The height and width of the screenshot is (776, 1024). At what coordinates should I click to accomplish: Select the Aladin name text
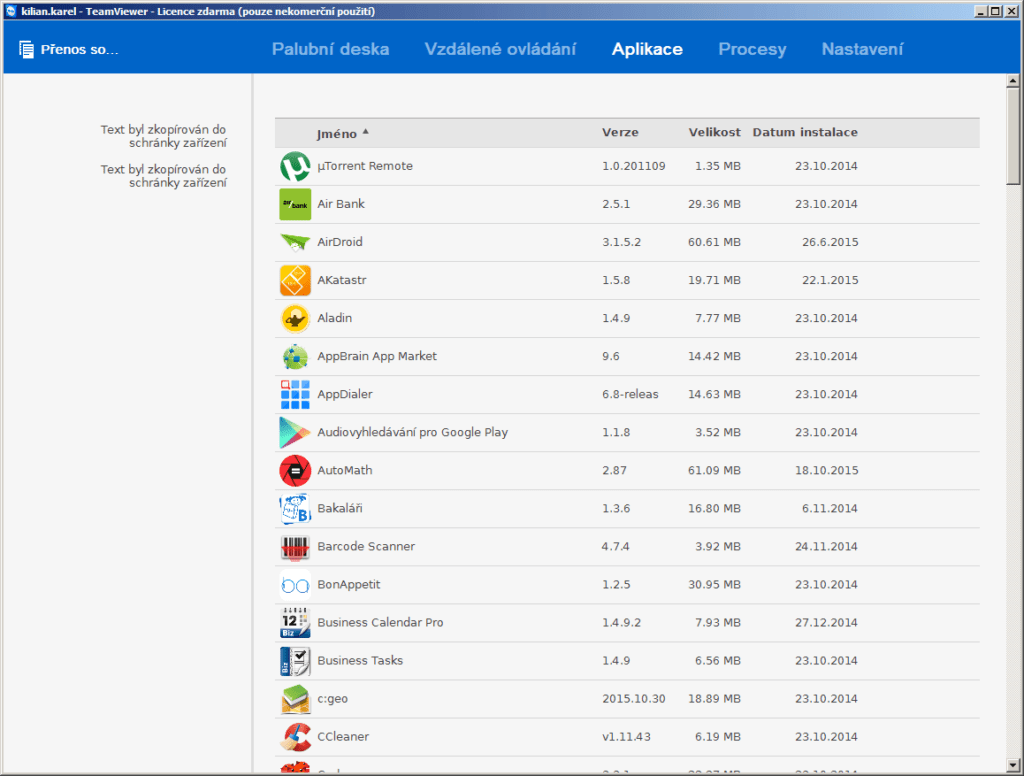(x=334, y=318)
